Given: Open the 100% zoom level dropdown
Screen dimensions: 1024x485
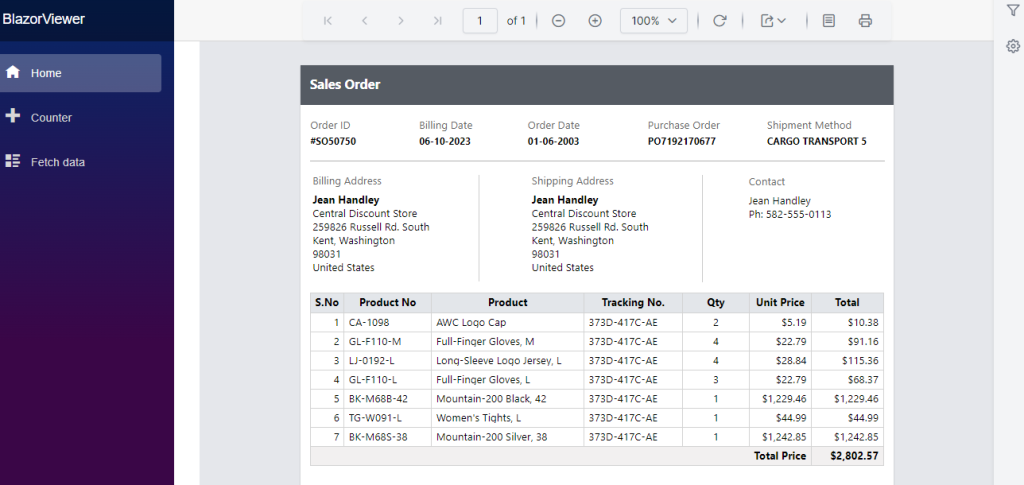Looking at the screenshot, I should coord(654,21).
